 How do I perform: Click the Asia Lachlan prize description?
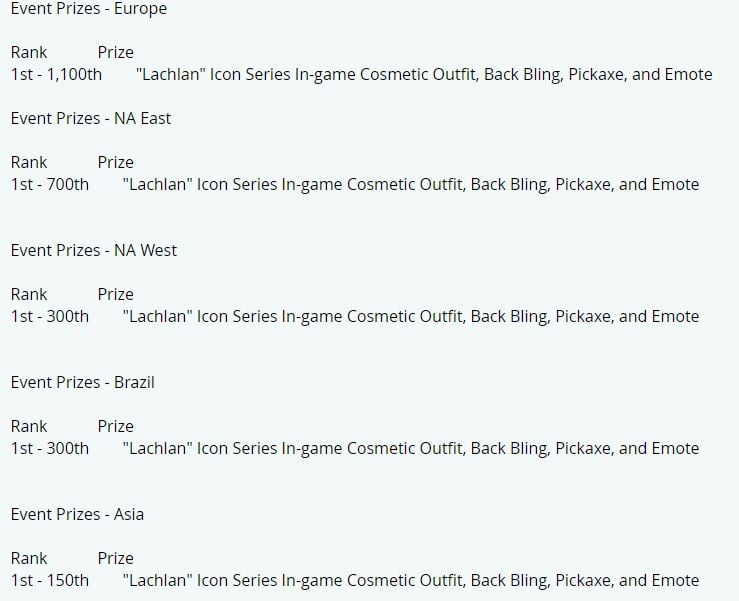[411, 580]
